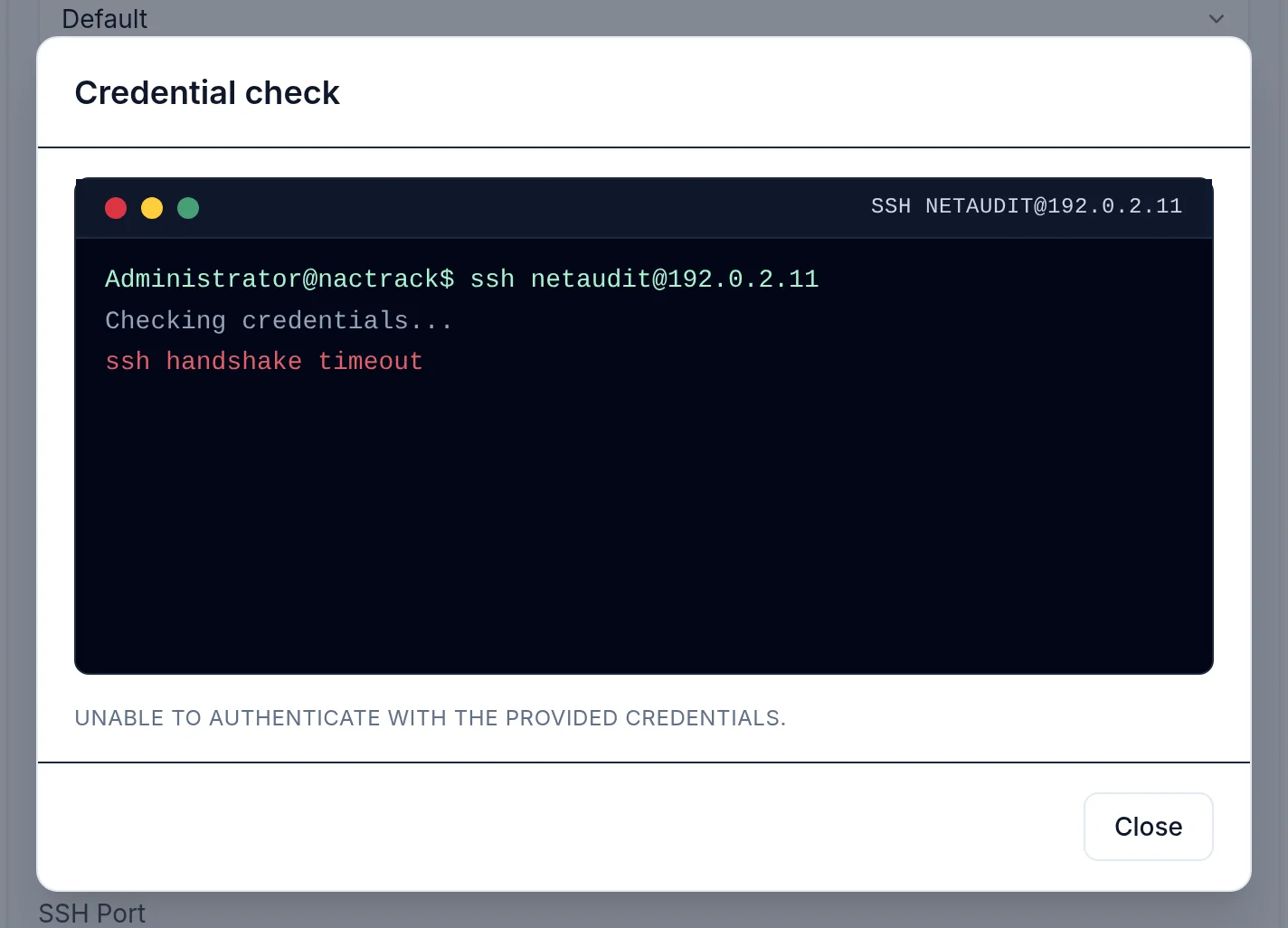
Task: Click the 'Unable to authenticate' status message
Action: [431, 718]
